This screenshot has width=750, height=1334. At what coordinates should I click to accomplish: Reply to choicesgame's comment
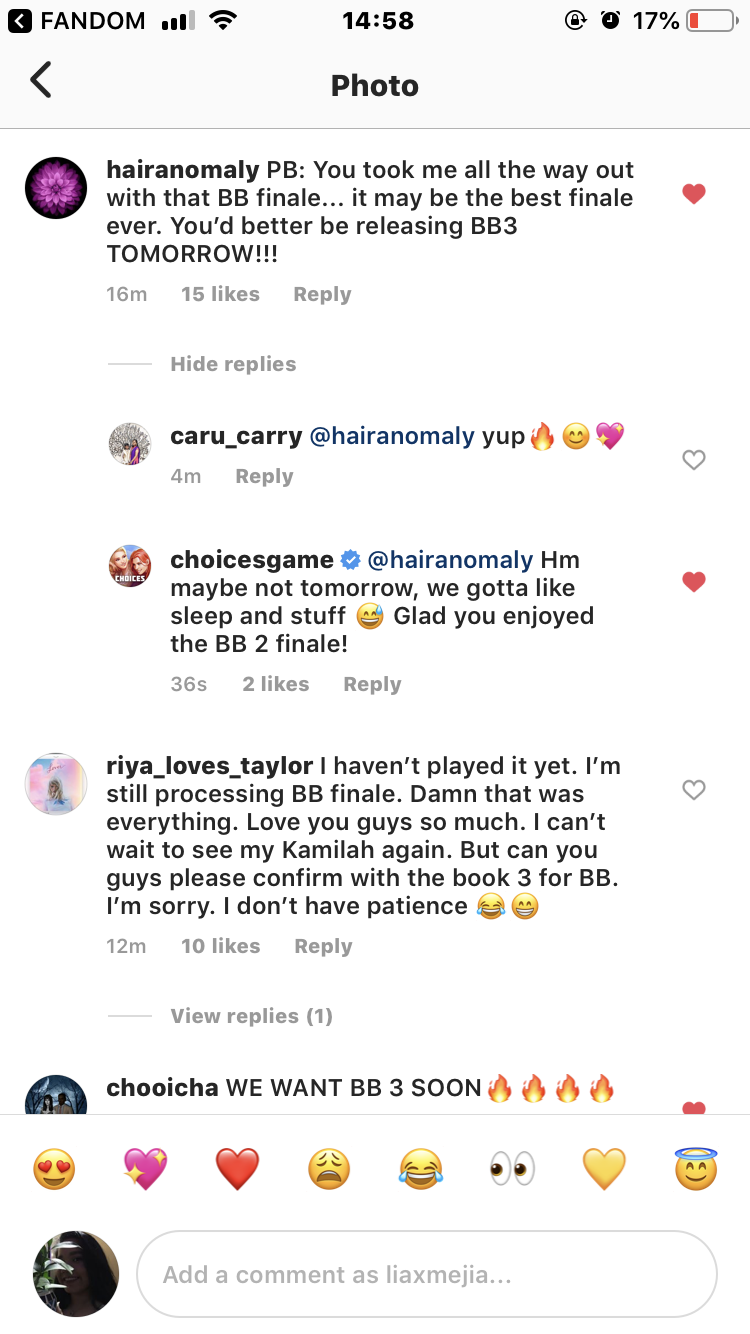pos(372,684)
